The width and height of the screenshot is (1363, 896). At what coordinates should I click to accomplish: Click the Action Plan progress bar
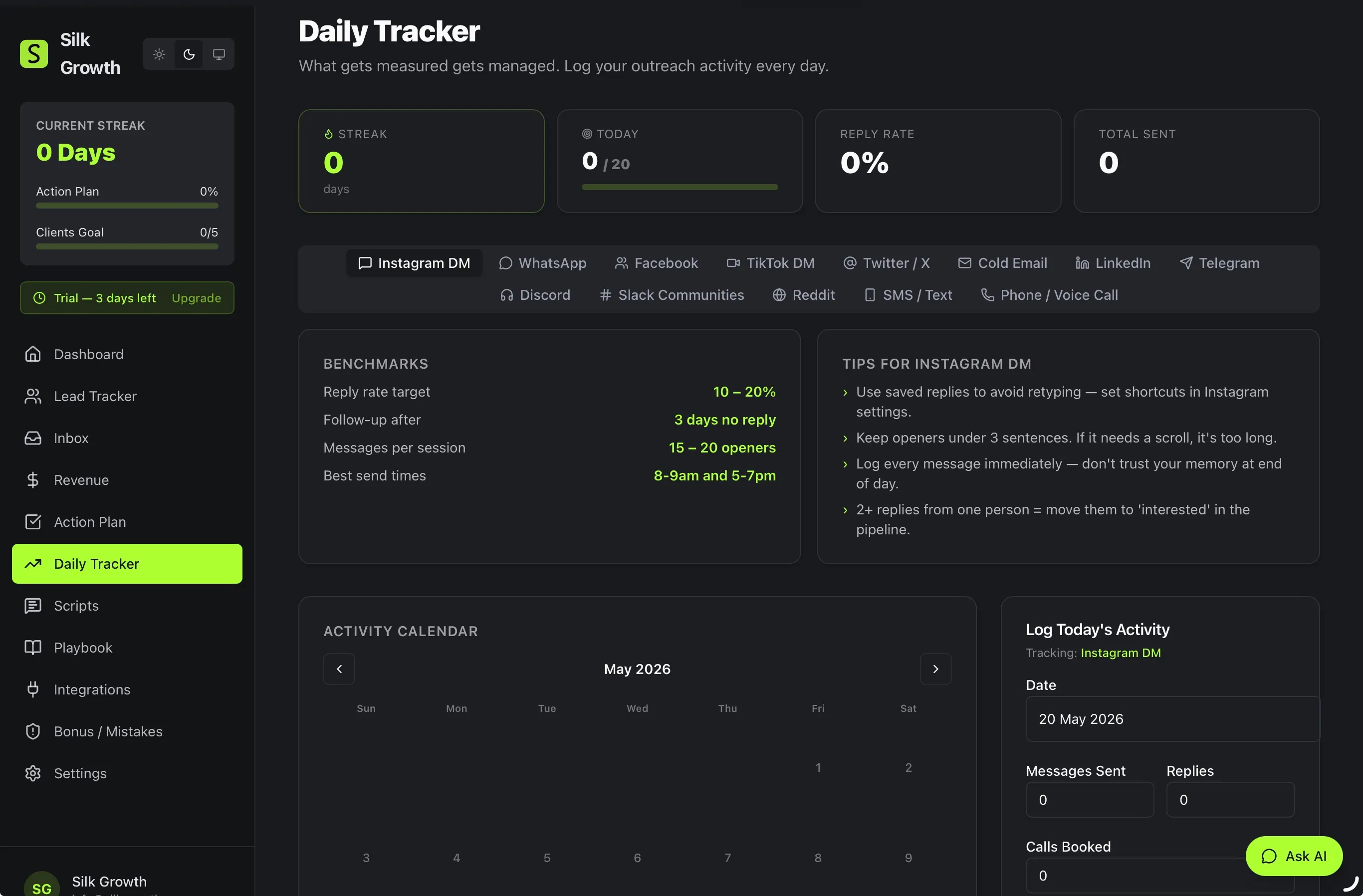[x=127, y=206]
